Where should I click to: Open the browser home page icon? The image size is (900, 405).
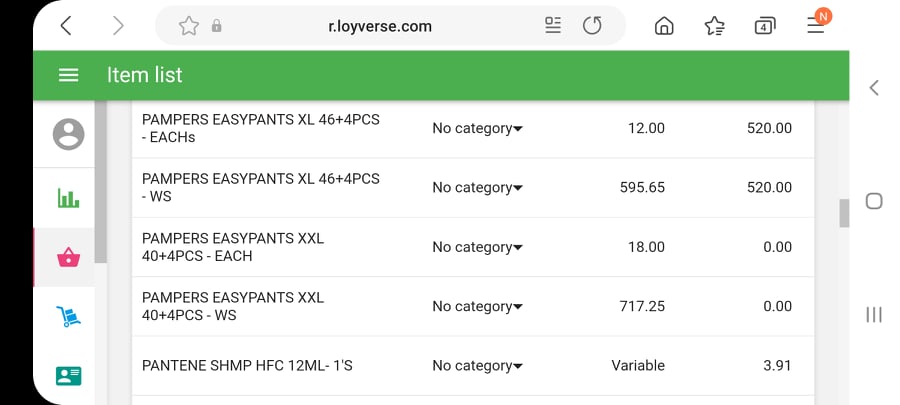coord(664,26)
